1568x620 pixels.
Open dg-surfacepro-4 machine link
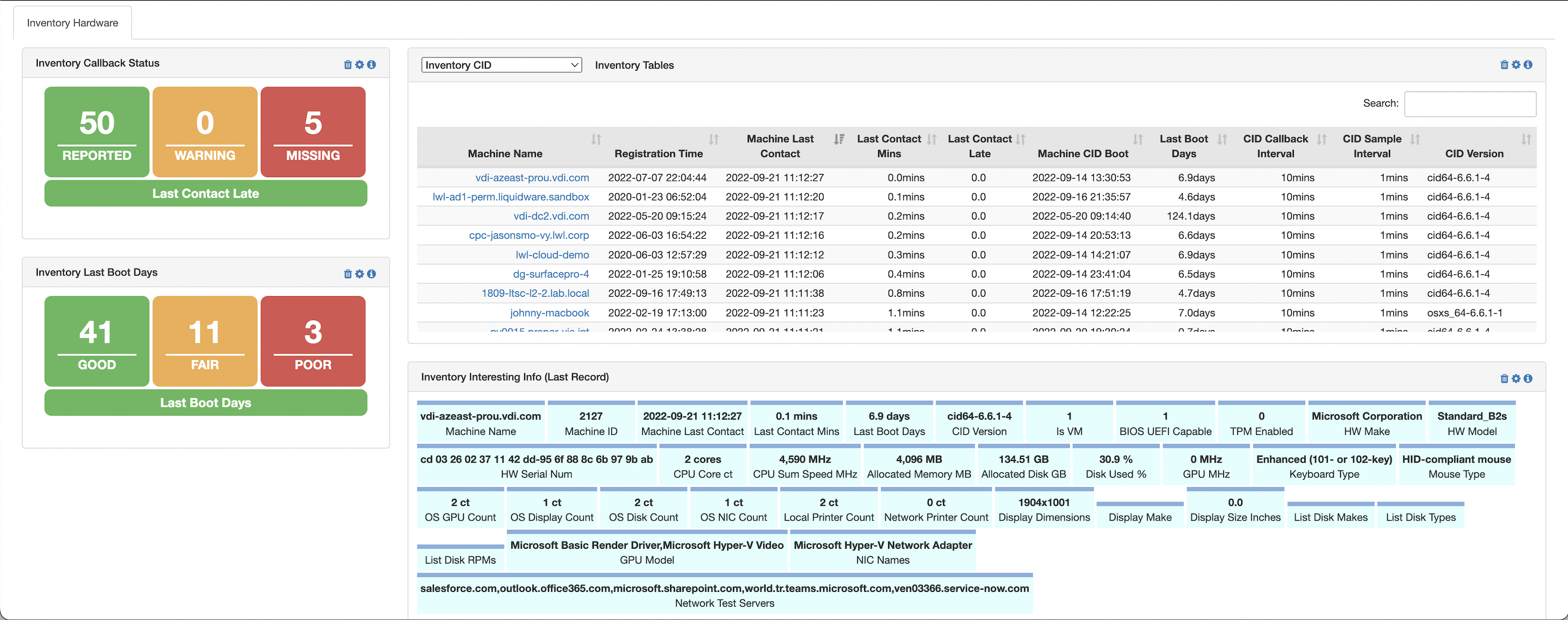[551, 274]
